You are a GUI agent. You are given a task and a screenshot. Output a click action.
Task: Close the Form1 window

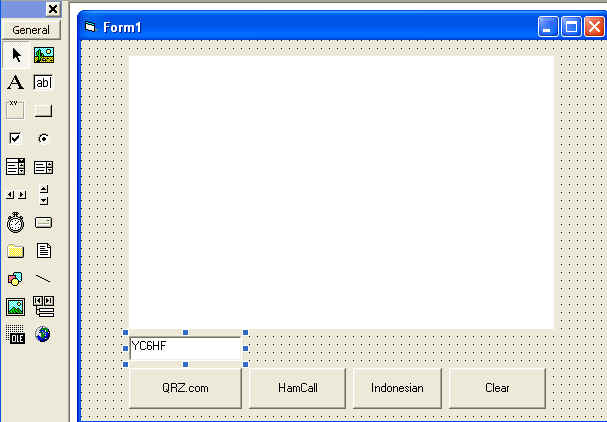click(594, 27)
